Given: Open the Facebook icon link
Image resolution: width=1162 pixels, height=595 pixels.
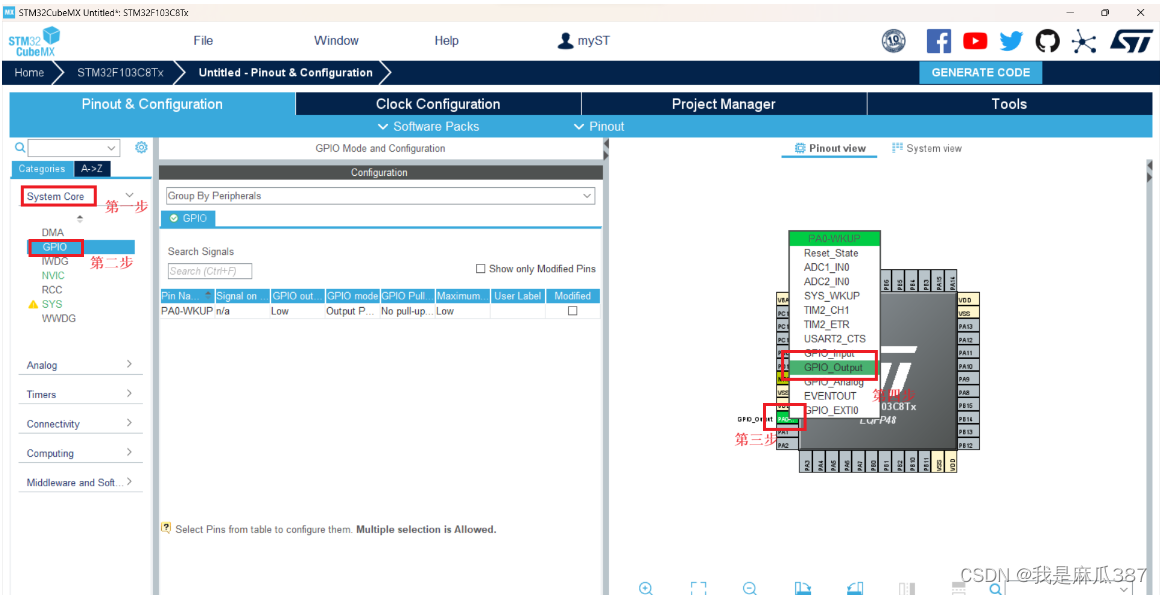Looking at the screenshot, I should pyautogui.click(x=939, y=41).
